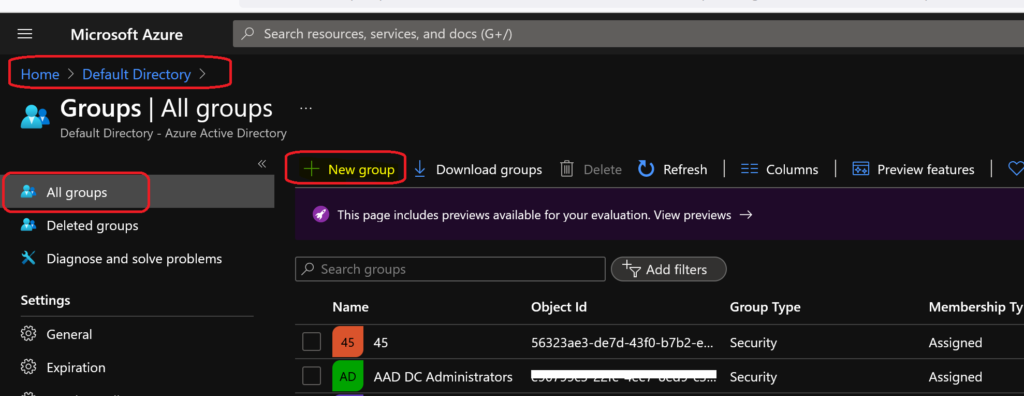The image size is (1024, 396).
Task: Tick the checkbox for AAD DC Administrators
Action: 312,376
